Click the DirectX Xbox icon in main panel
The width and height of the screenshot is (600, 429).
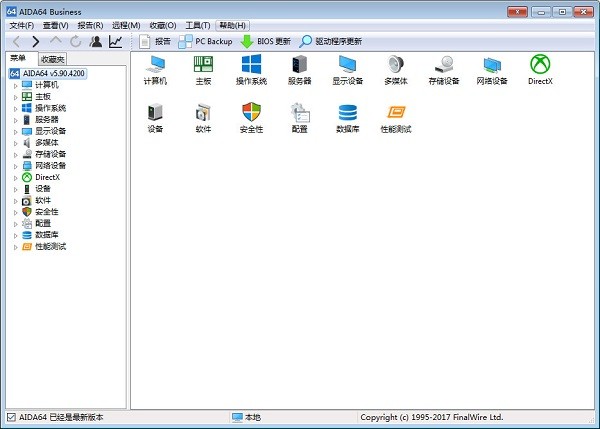tap(541, 65)
